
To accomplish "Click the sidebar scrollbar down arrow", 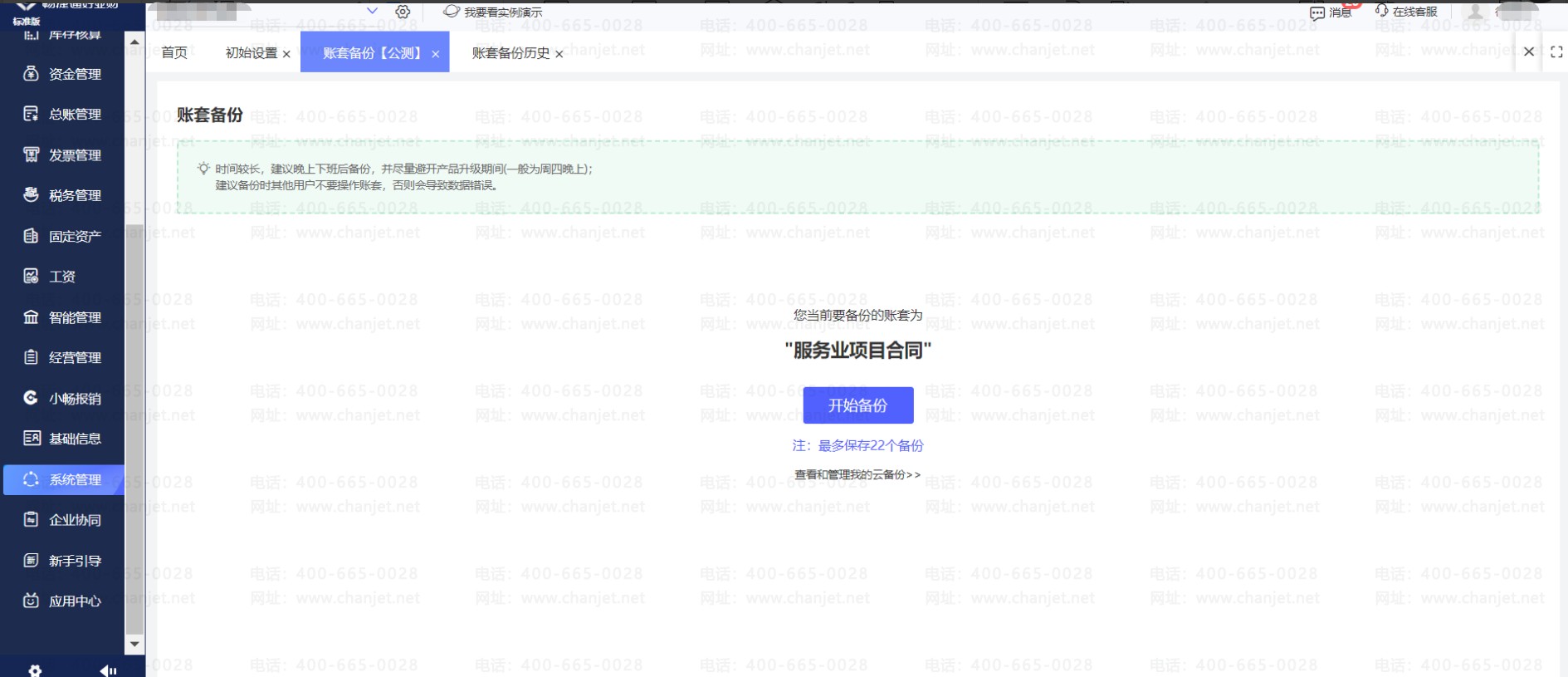I will (134, 644).
